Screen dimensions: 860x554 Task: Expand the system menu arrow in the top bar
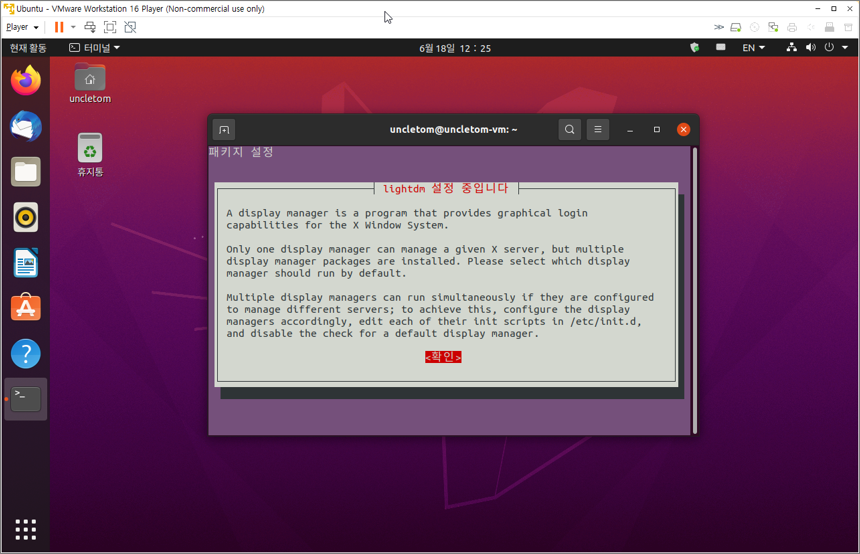pos(845,48)
